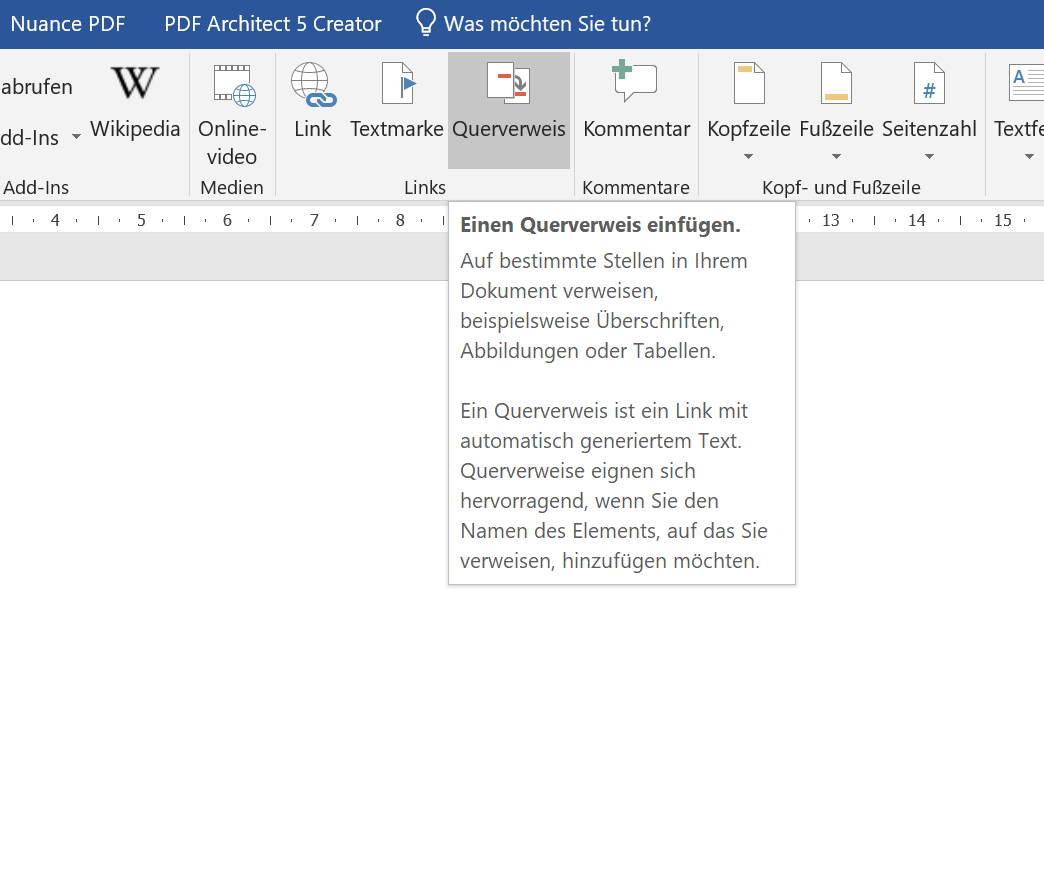Open the Fußzeile footer icon
The image size is (1044, 875).
[836, 83]
